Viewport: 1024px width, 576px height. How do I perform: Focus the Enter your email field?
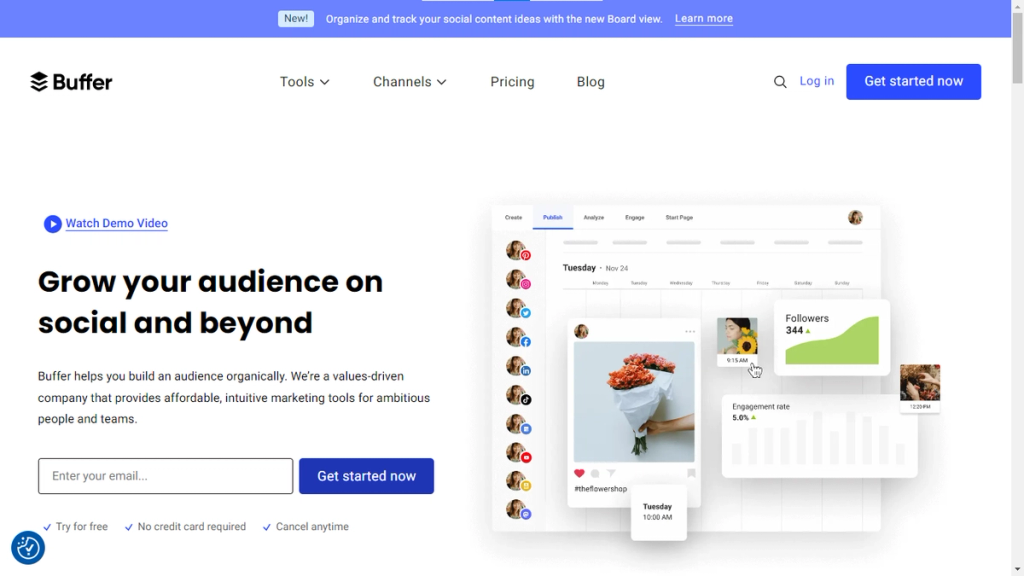165,476
